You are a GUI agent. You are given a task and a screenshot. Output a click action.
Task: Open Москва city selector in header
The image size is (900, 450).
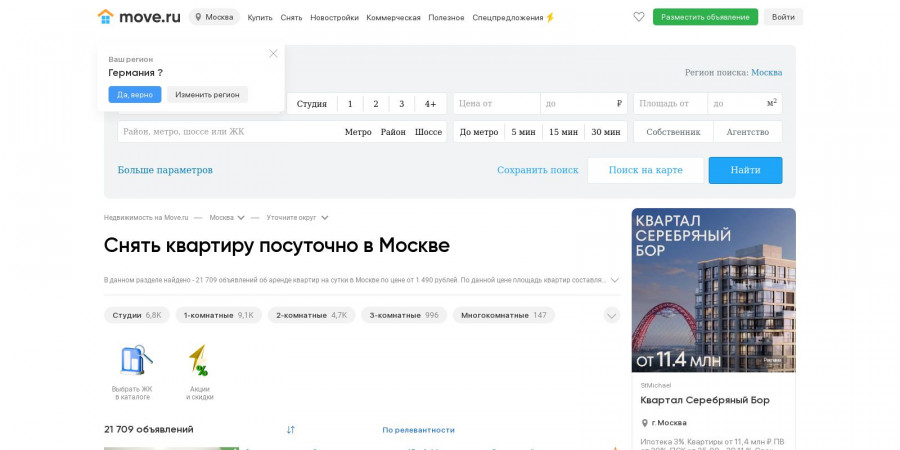[214, 17]
